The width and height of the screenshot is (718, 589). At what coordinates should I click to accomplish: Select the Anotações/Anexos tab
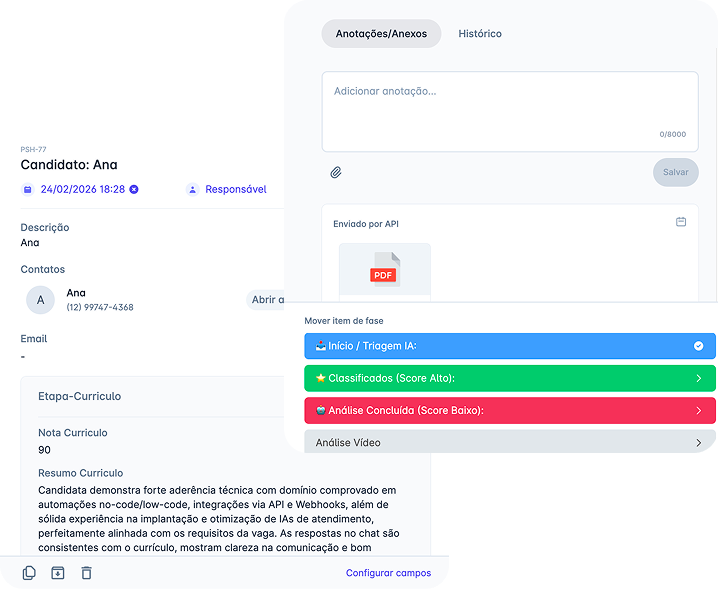coord(381,34)
